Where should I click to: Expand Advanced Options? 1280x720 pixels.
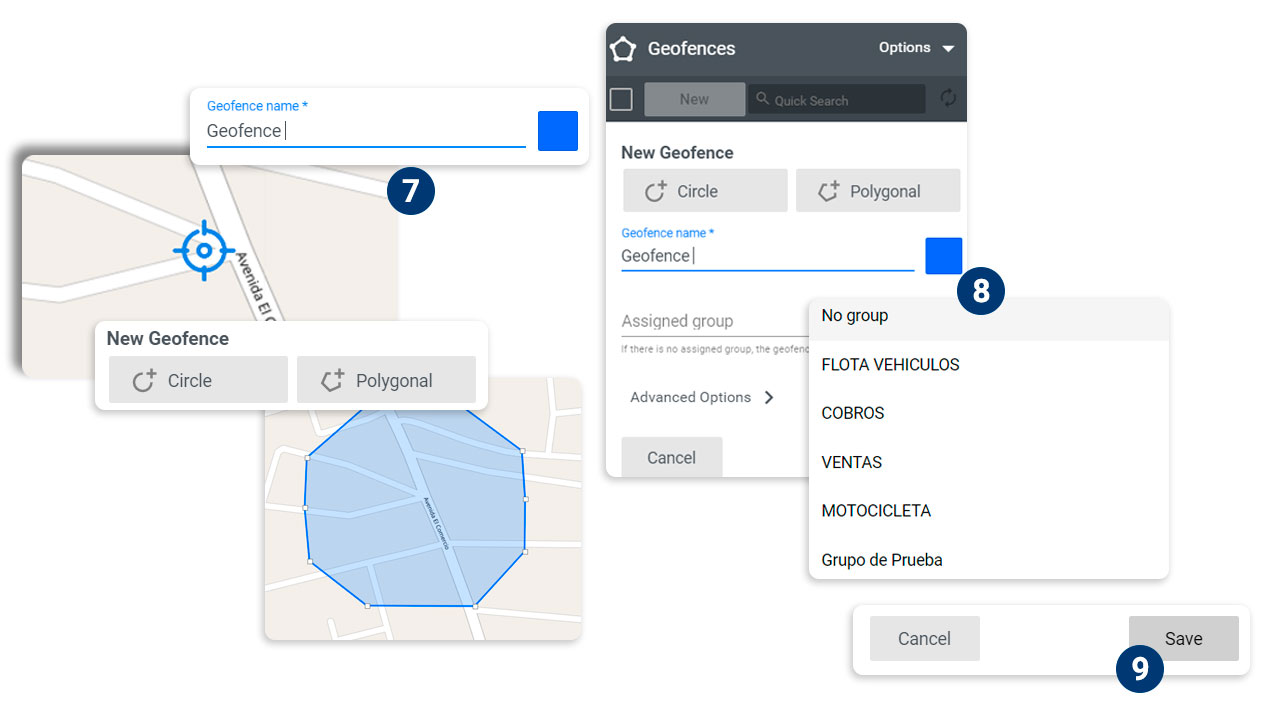tap(701, 397)
